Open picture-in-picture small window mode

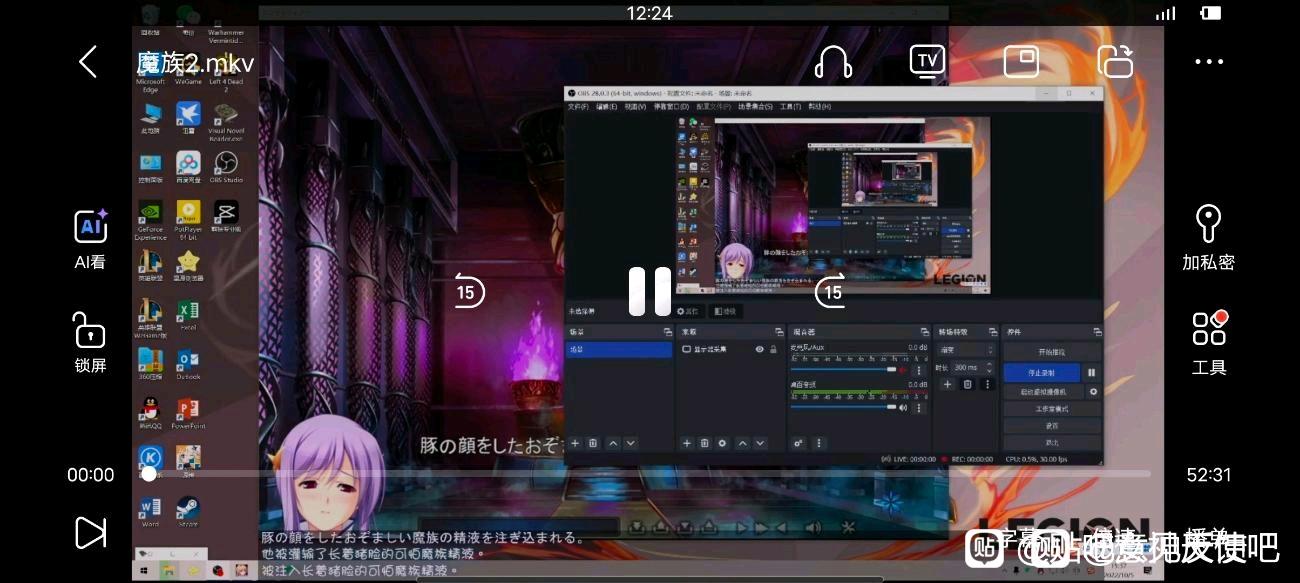tap(1021, 62)
